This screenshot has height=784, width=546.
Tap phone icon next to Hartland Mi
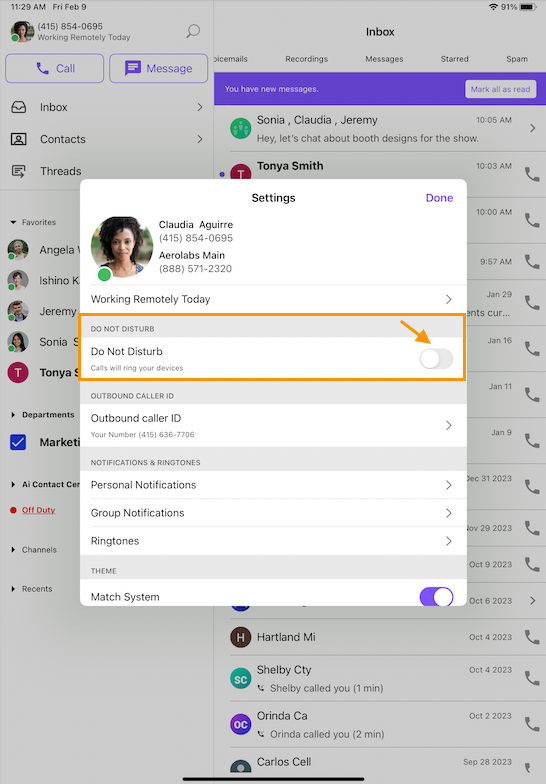532,637
